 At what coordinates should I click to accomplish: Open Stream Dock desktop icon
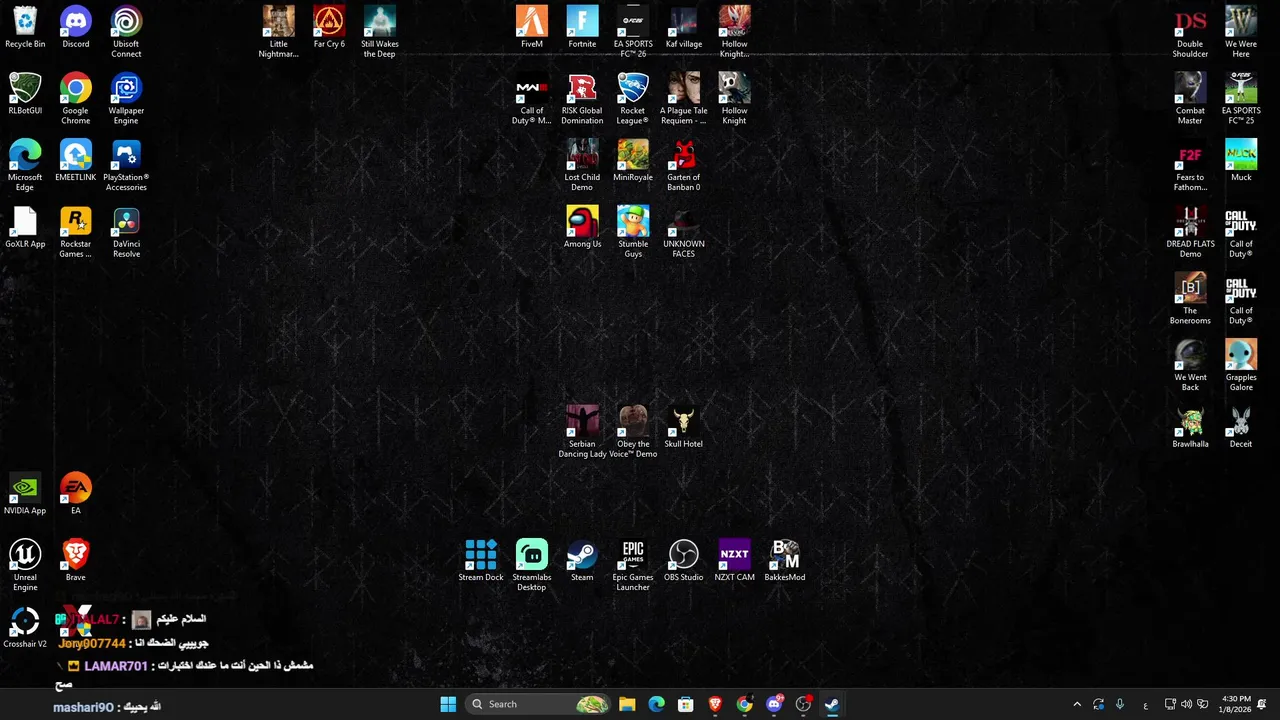[481, 560]
